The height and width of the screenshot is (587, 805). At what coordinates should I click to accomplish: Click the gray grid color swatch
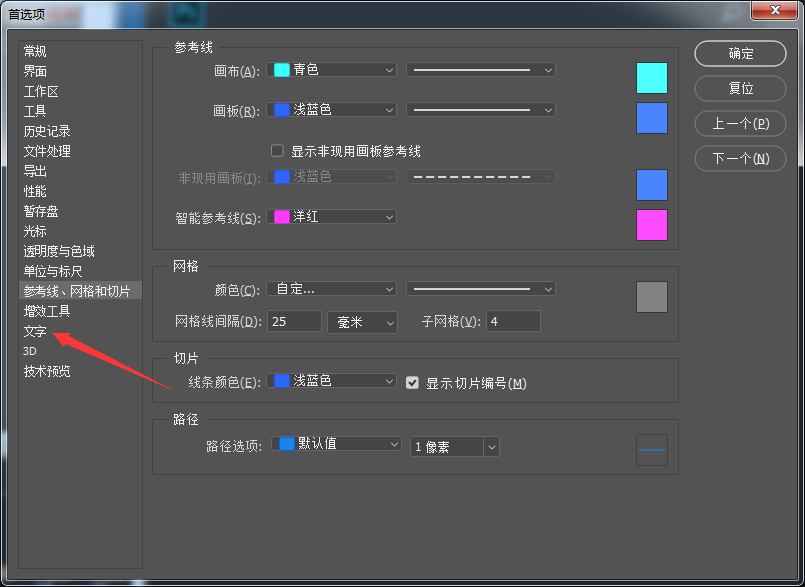(x=651, y=297)
